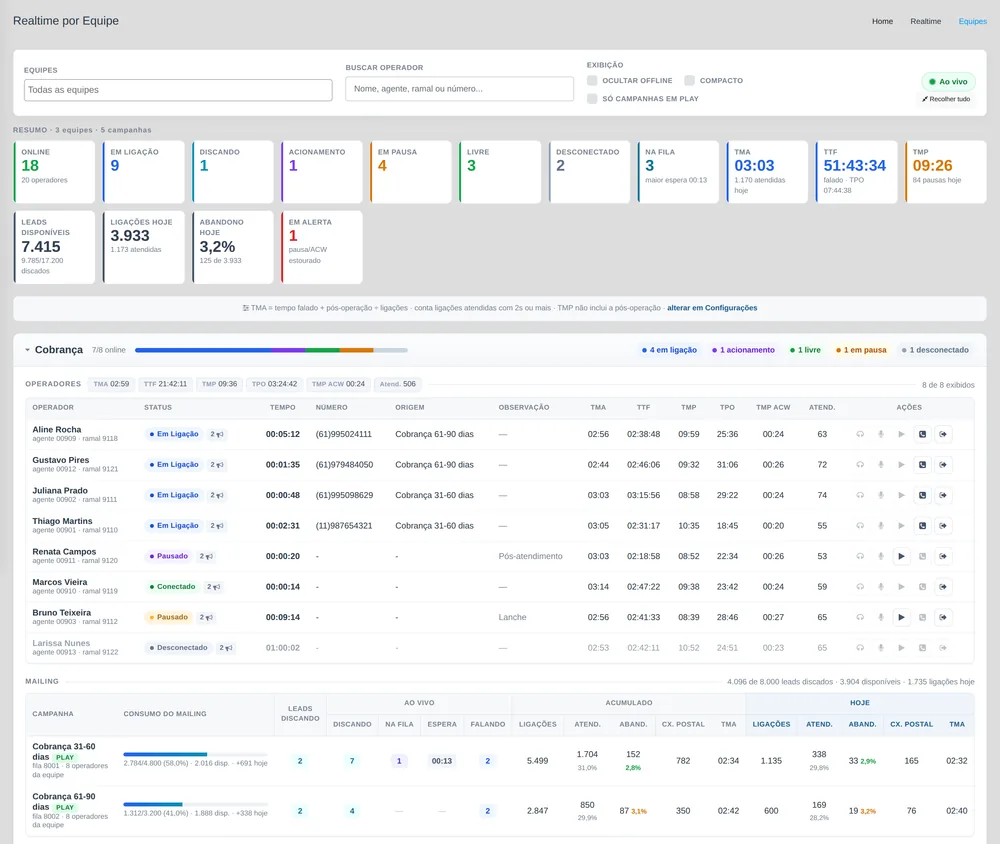The height and width of the screenshot is (844, 1000).
Task: Click the Atend. column header in operators table
Action: pos(822,408)
